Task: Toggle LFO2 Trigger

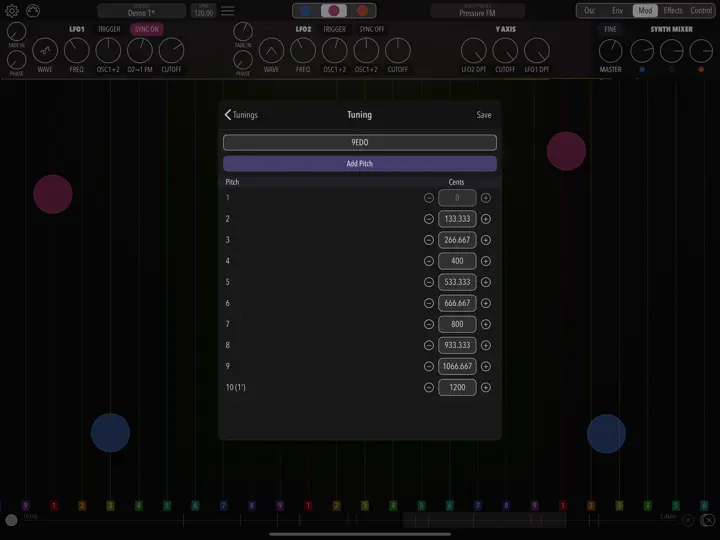Action: pos(334,29)
